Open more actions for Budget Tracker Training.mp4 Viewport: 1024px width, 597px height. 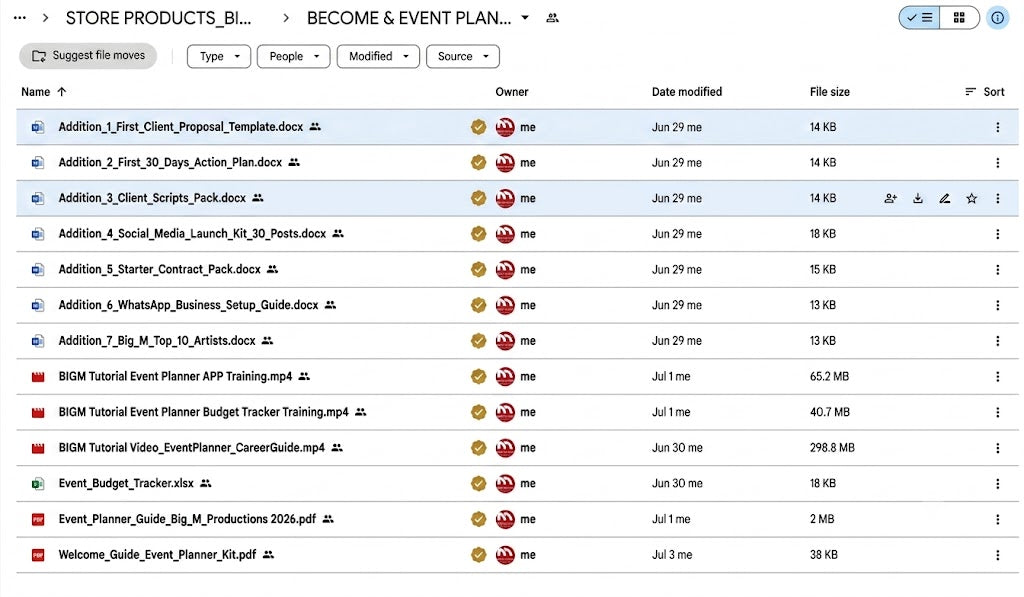997,412
